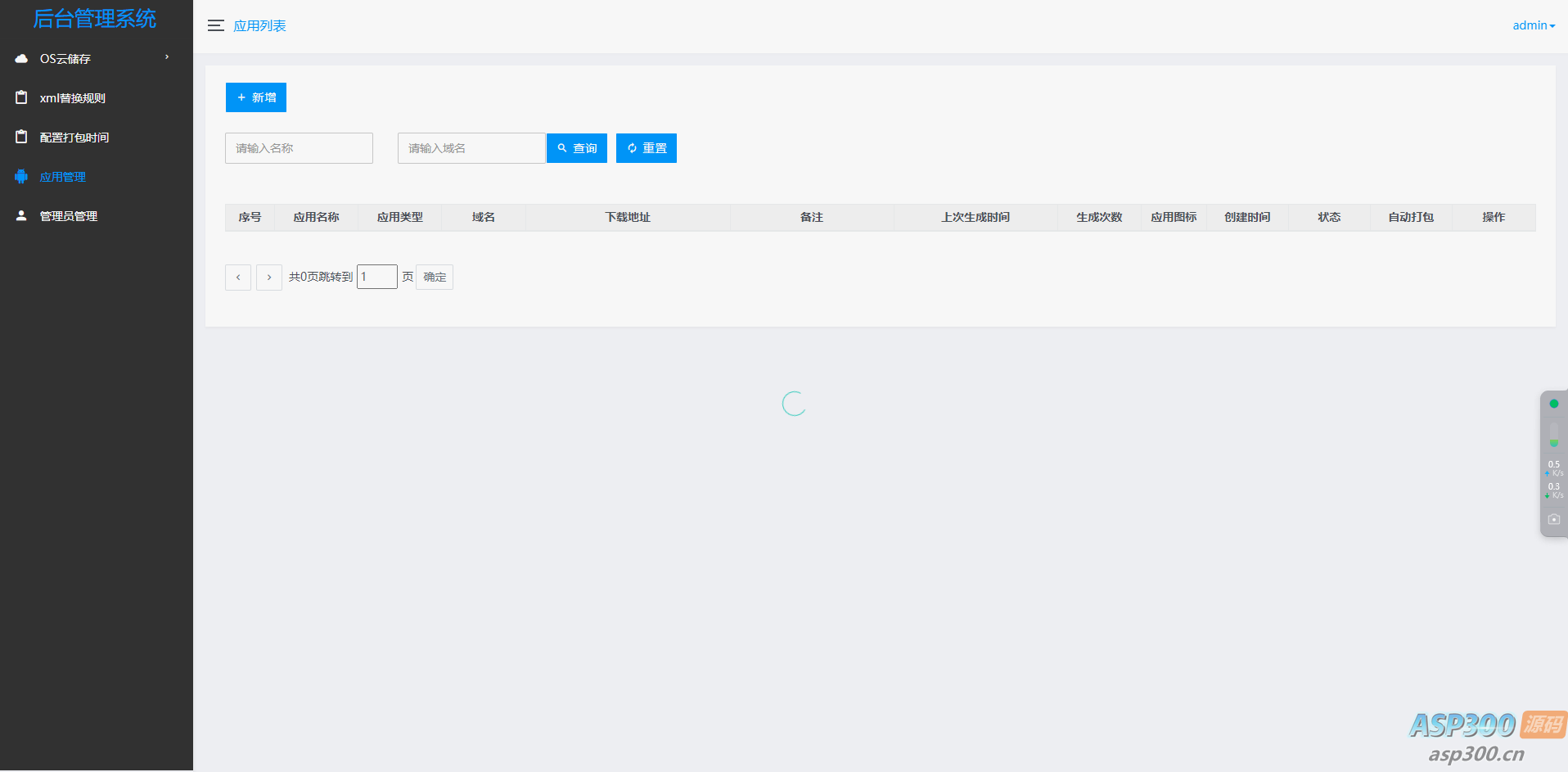Click the camera icon in floating widget
Viewport: 1568px width, 772px height.
click(1553, 519)
